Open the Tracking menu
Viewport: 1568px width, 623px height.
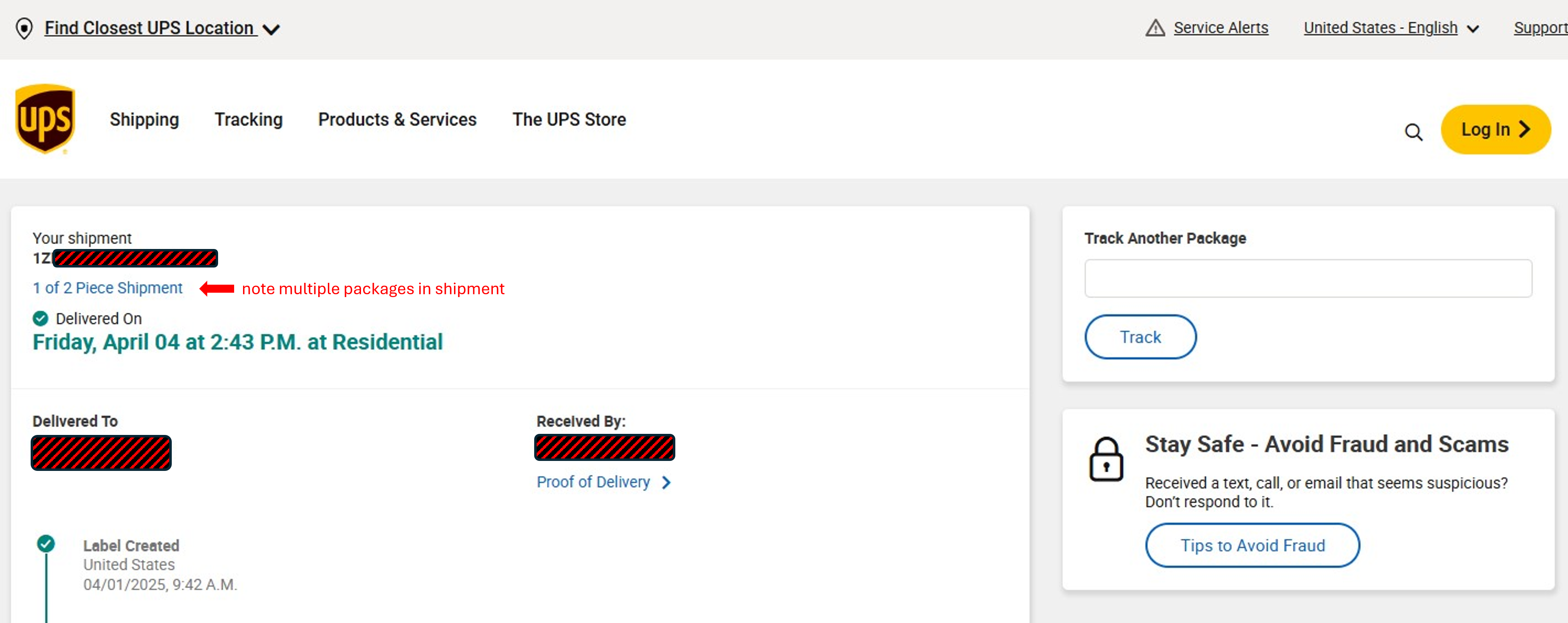(x=248, y=119)
